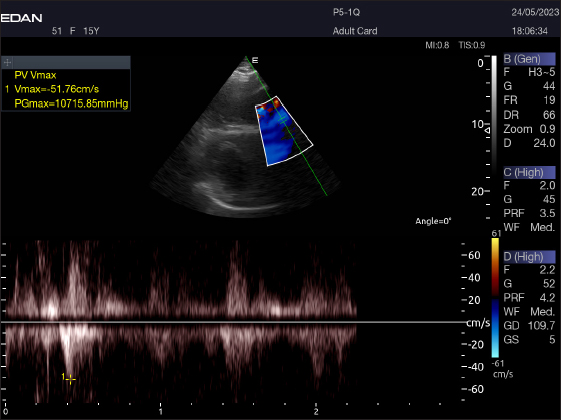561x420 pixels.
Task: Click the PGmax result value
Action: [71, 104]
